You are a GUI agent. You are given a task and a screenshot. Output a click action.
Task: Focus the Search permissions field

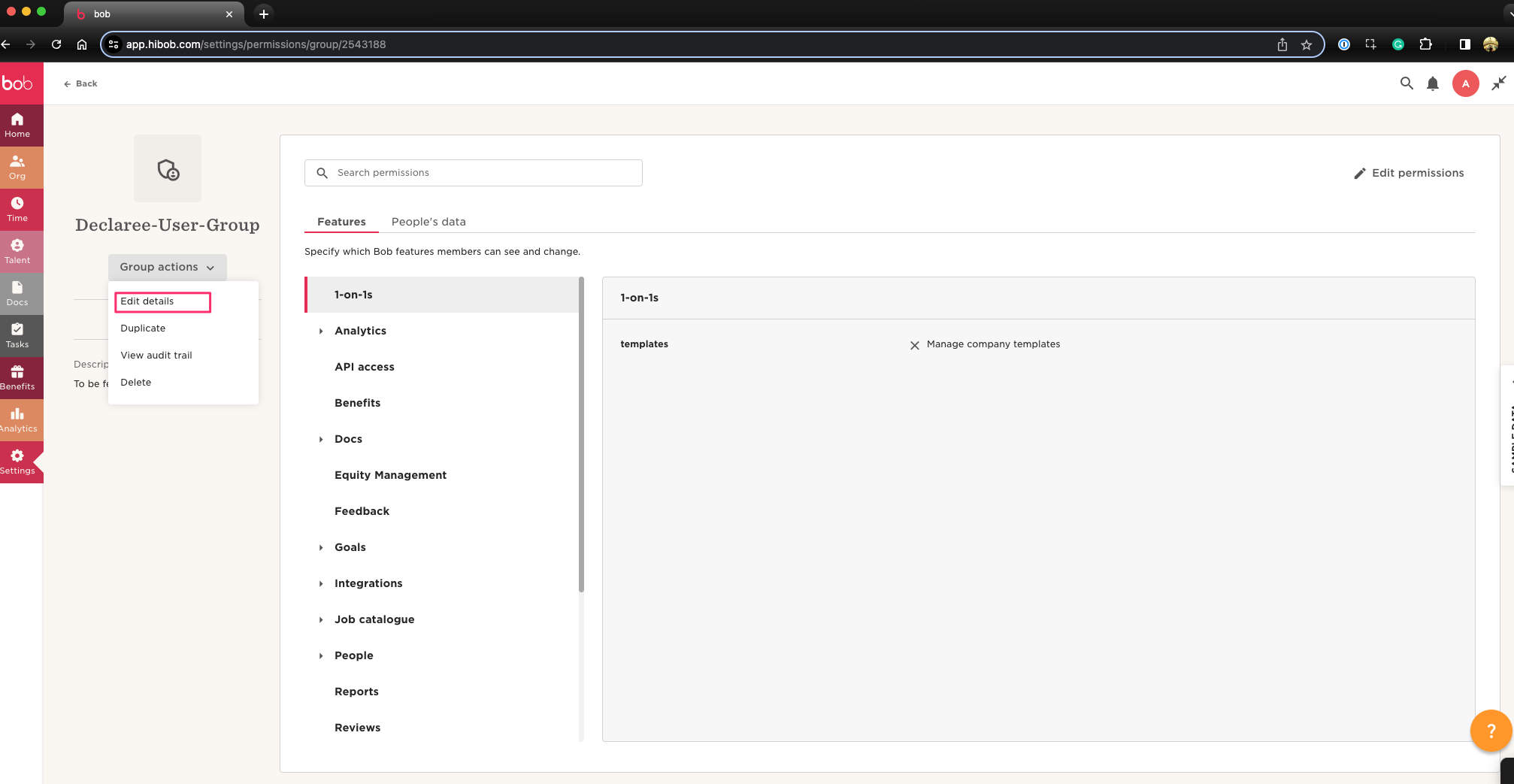(481, 173)
